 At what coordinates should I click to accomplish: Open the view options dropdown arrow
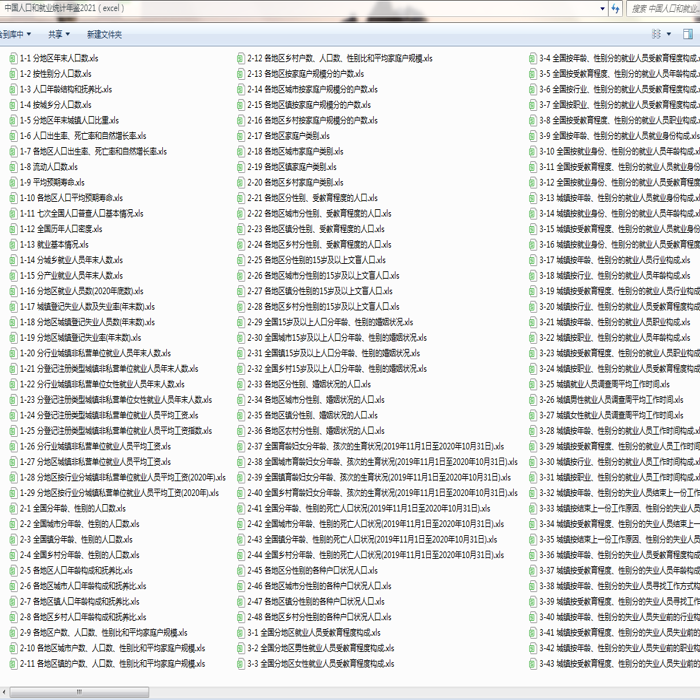point(668,34)
